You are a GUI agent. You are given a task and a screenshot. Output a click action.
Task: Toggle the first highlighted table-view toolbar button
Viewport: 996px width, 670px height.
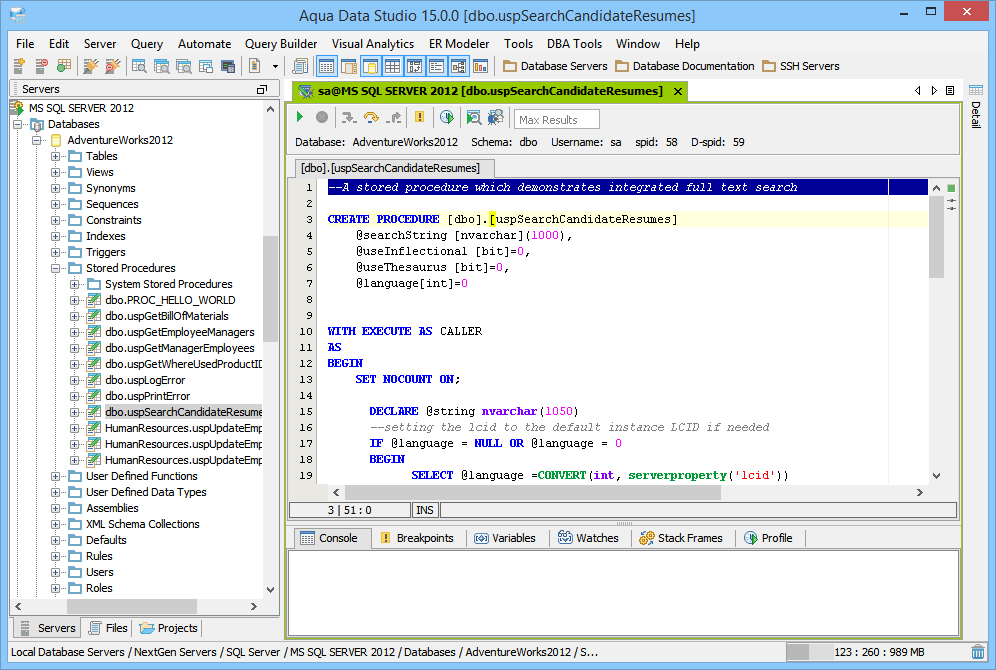click(326, 66)
